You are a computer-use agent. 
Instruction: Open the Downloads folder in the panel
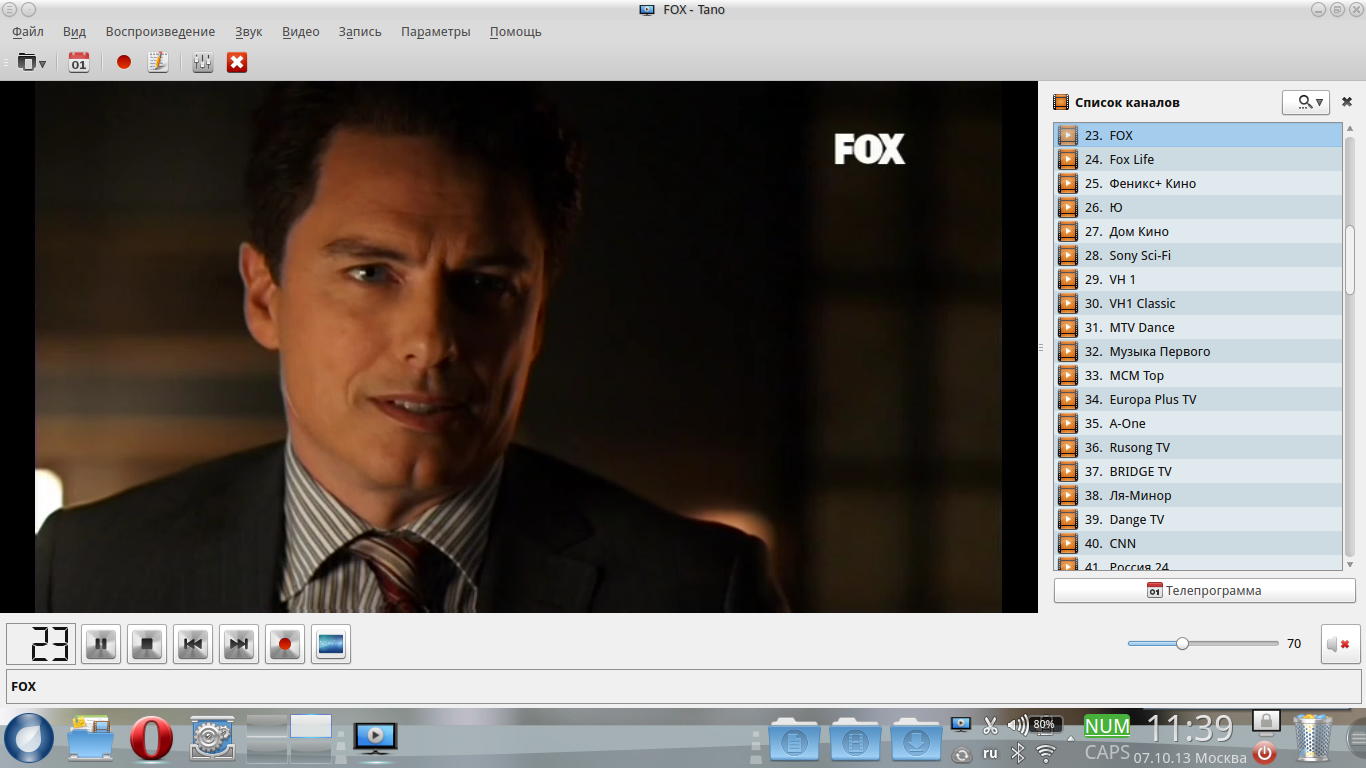tap(915, 739)
